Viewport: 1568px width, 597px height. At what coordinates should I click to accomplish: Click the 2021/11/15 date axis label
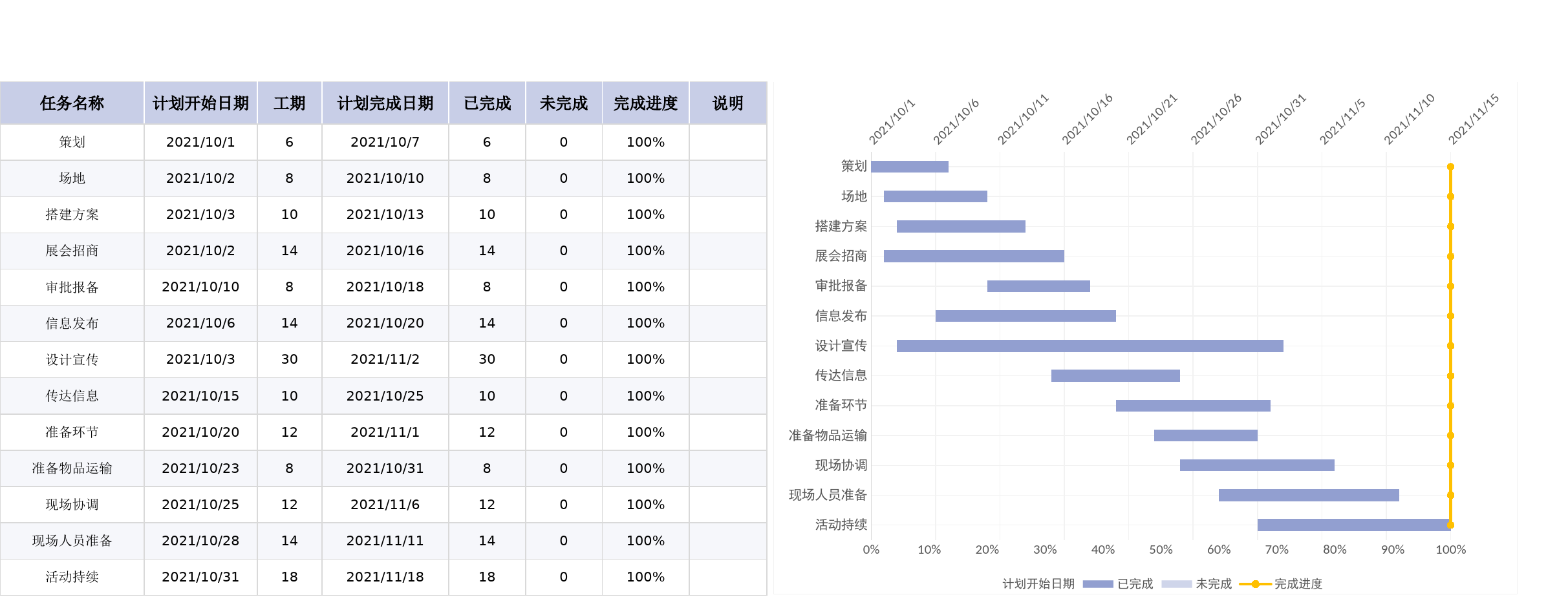pos(1474,119)
